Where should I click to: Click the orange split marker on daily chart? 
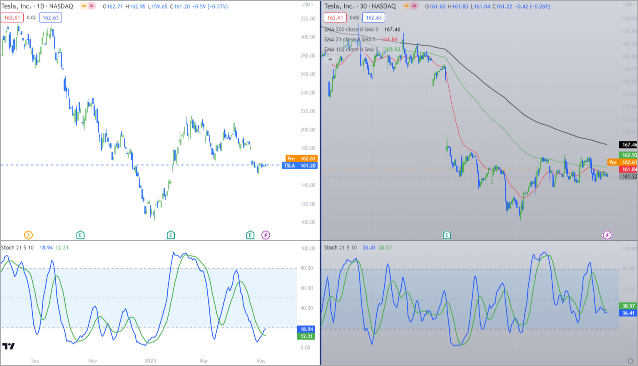click(x=28, y=235)
